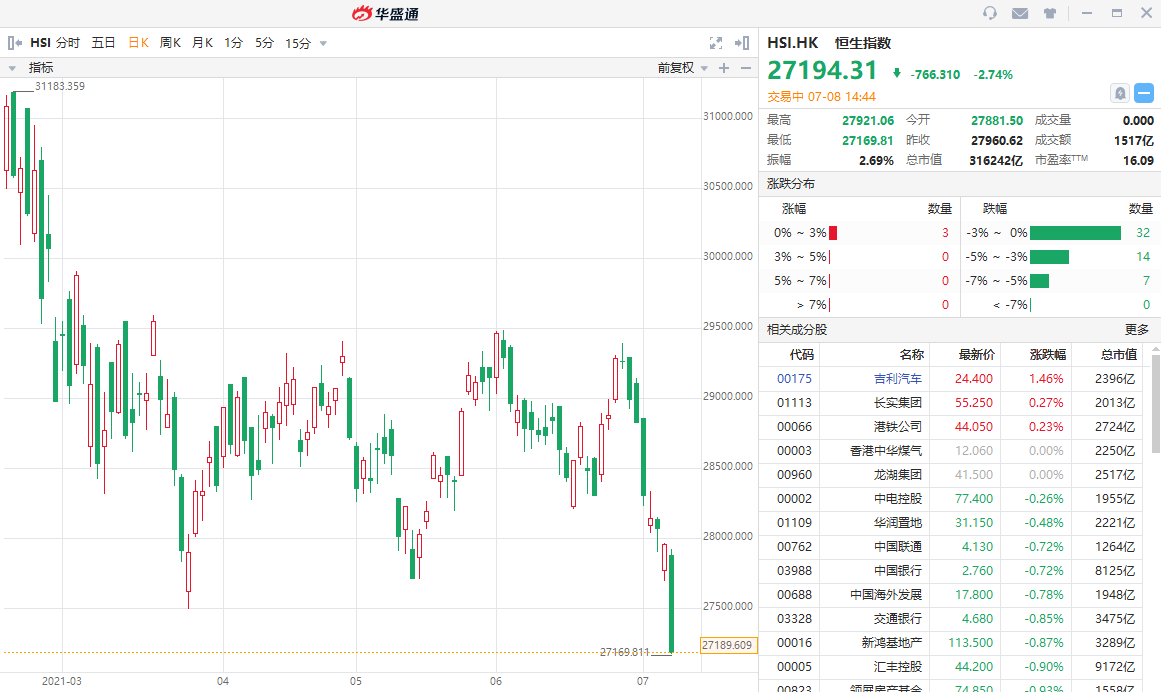The width and height of the screenshot is (1161, 692).
Task: Sort constituents by 涨跌幅 column
Action: click(1048, 355)
